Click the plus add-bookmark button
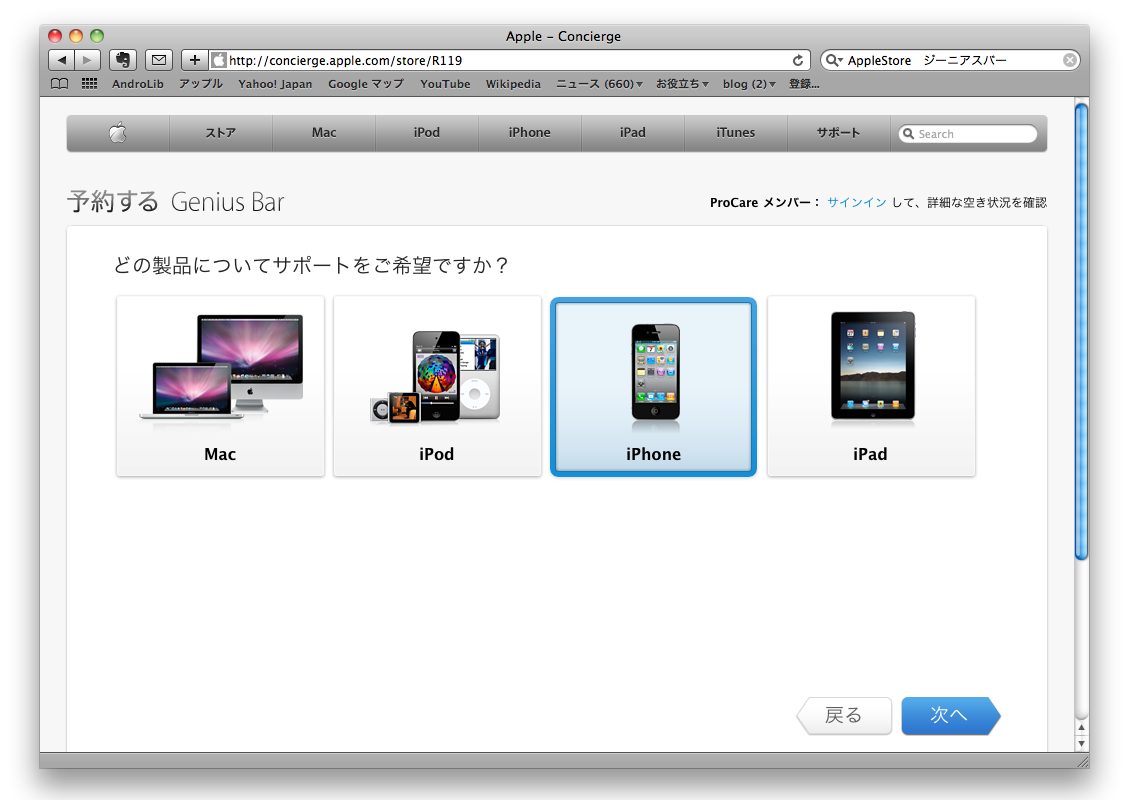Image resolution: width=1129 pixels, height=800 pixels. (x=194, y=60)
